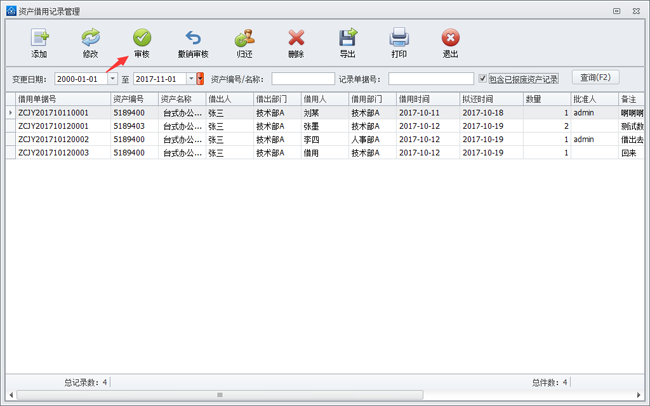Screen dimensions: 650x406
Task: Click the 退出 (Exit) toolbar icon
Action: pos(450,40)
